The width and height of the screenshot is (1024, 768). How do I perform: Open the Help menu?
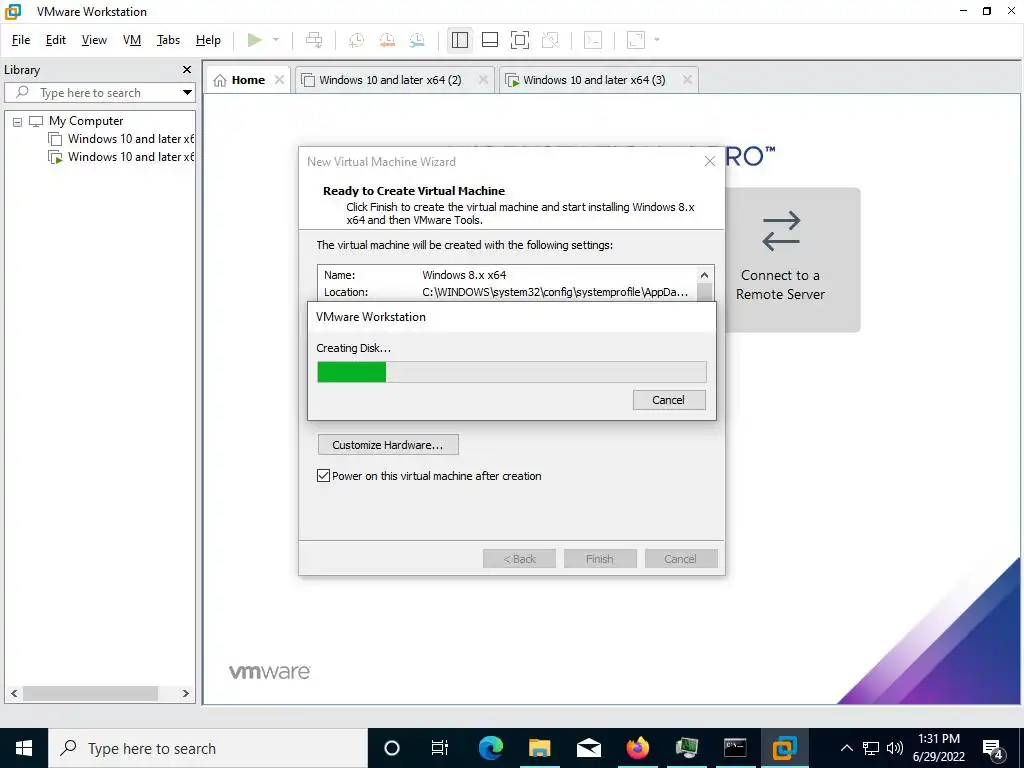[x=208, y=40]
